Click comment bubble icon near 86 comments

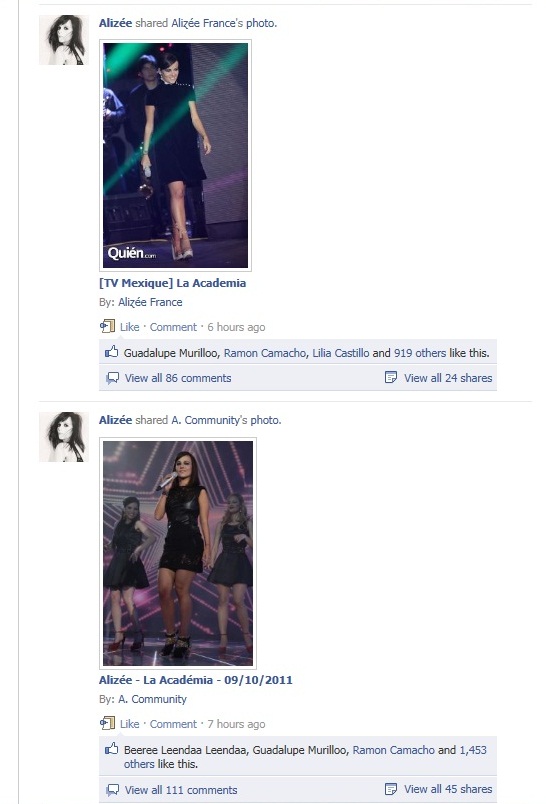(x=112, y=378)
